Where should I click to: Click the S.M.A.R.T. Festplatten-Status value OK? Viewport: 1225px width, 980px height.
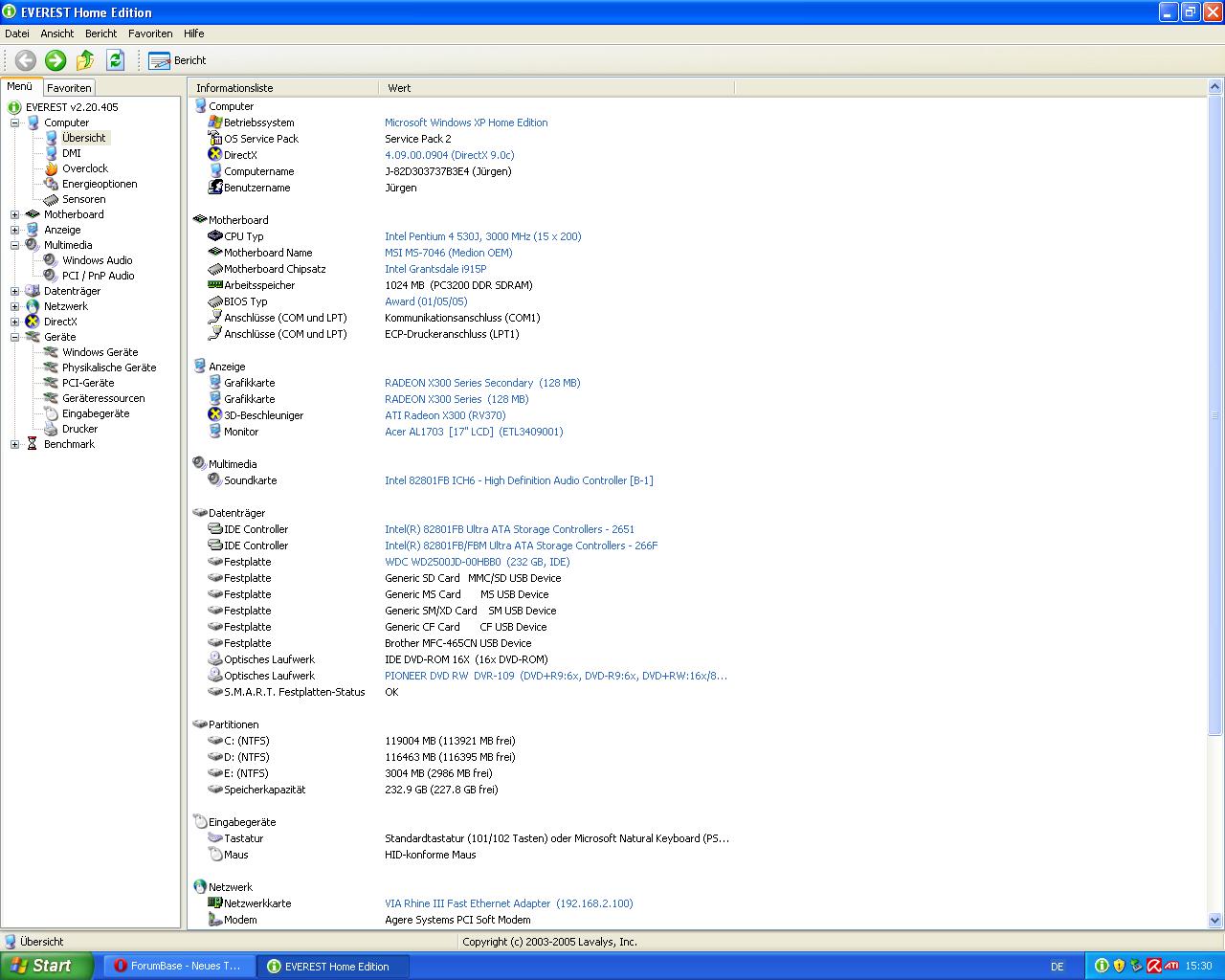[391, 692]
